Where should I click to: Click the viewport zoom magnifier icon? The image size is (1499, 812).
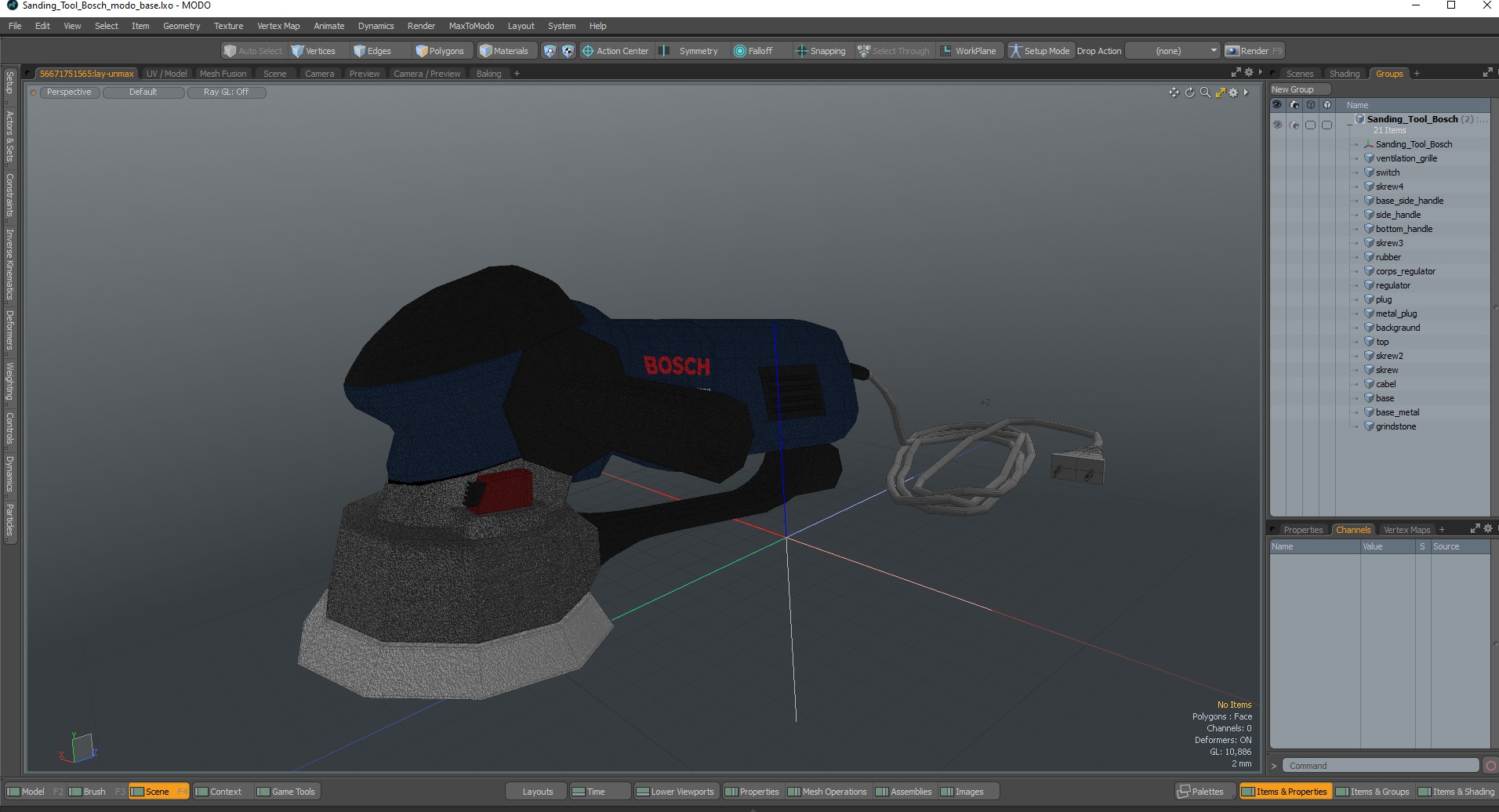1205,92
